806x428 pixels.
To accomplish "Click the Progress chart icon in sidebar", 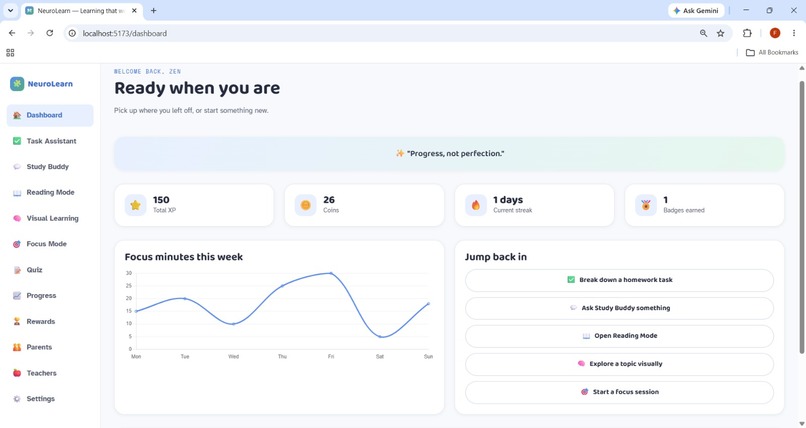I will click(x=17, y=295).
